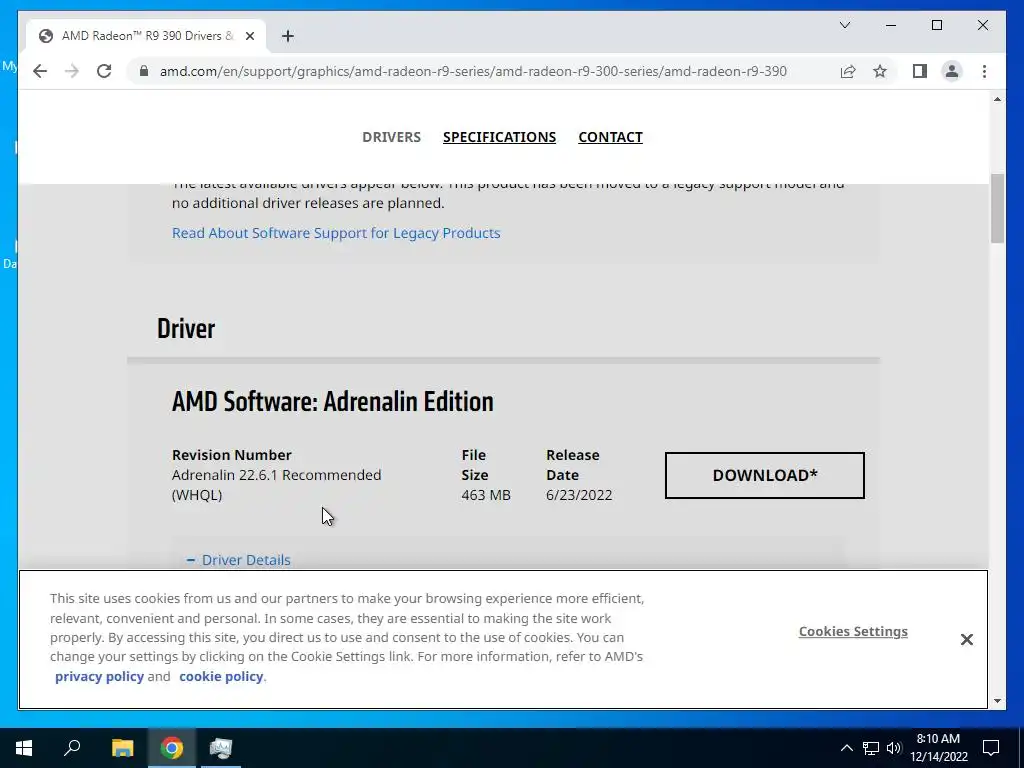This screenshot has height=768, width=1024.
Task: Reload the AMD driver page
Action: (x=104, y=71)
